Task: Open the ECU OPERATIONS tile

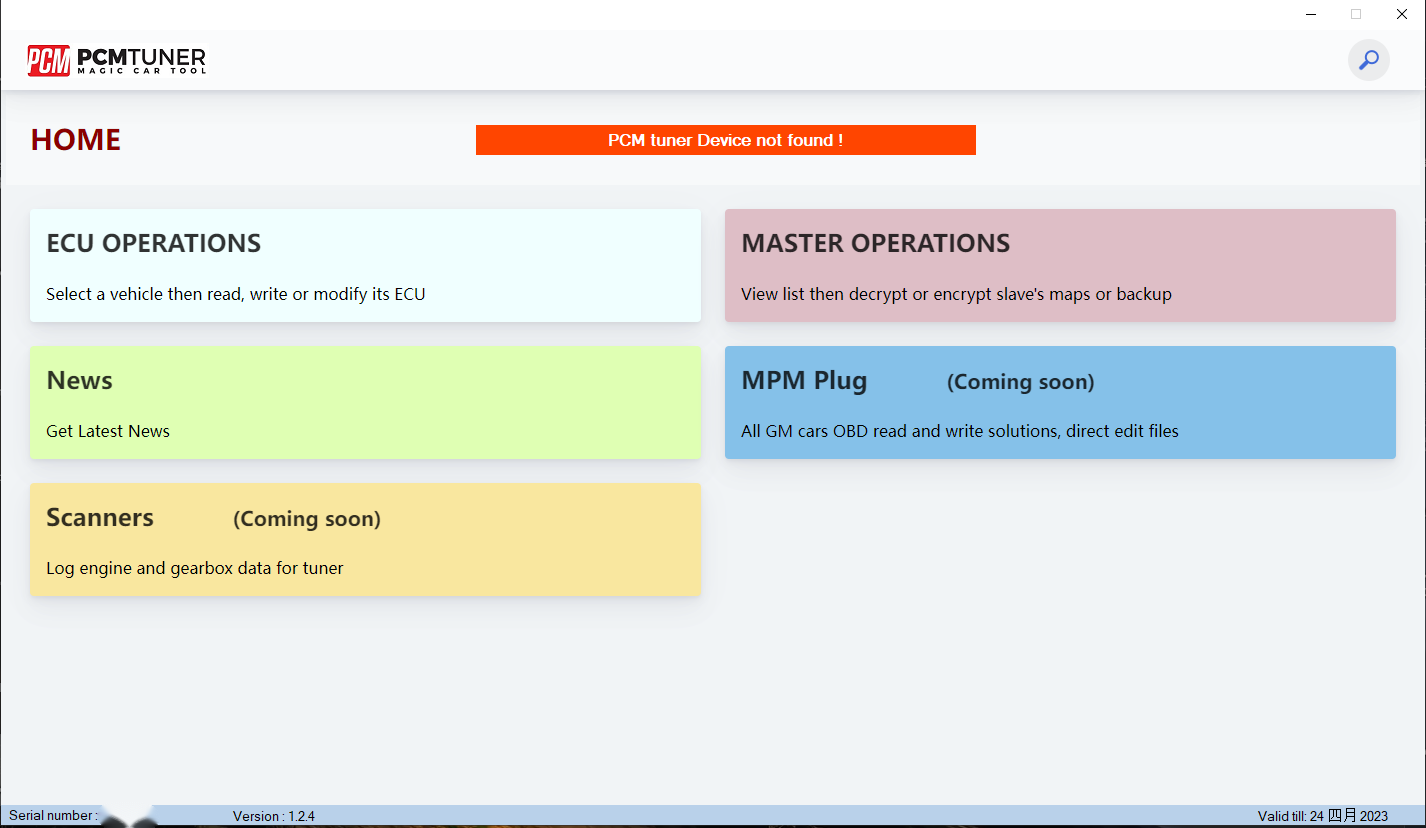Action: point(365,265)
